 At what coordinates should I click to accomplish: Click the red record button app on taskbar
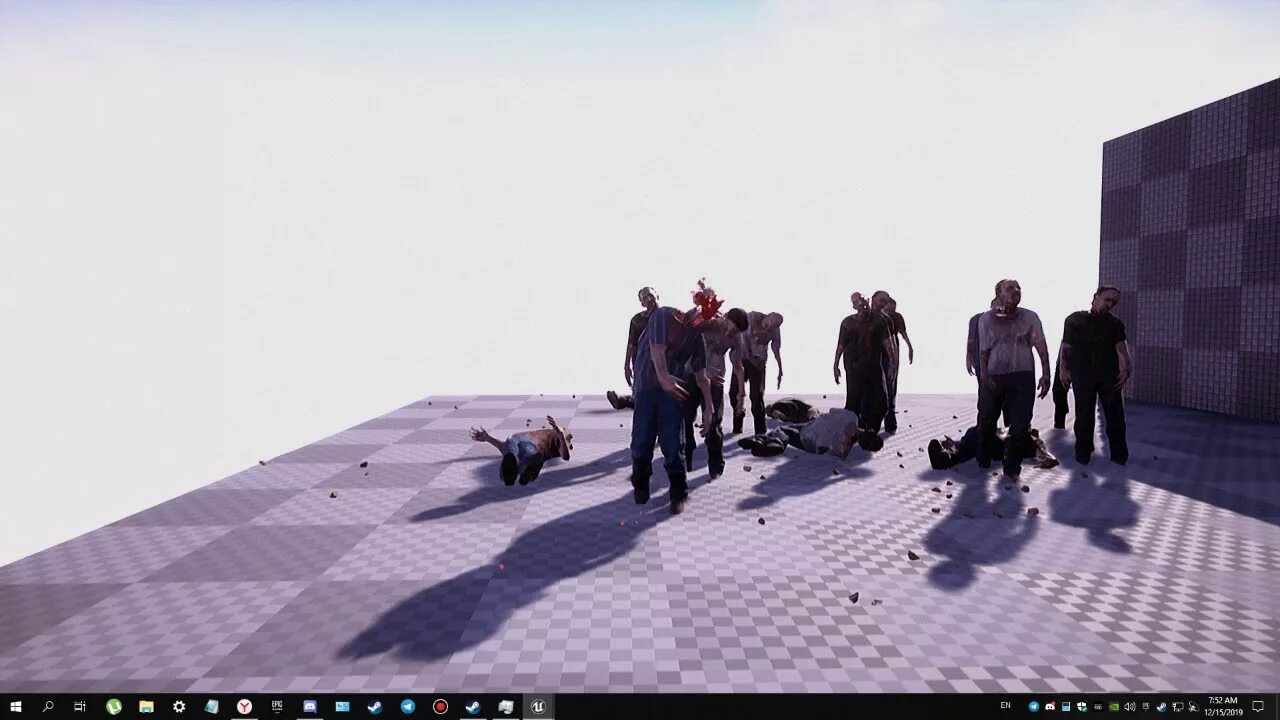coord(440,706)
